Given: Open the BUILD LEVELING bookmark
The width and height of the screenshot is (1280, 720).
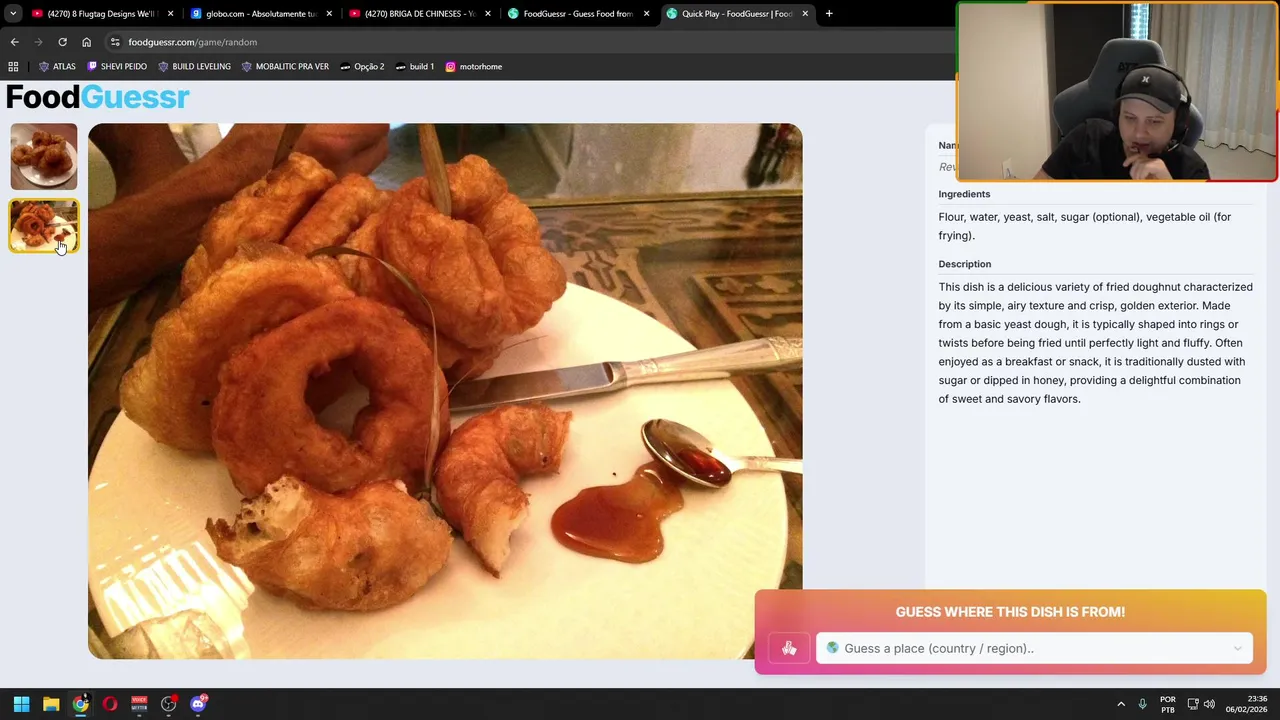Looking at the screenshot, I should pos(194,66).
